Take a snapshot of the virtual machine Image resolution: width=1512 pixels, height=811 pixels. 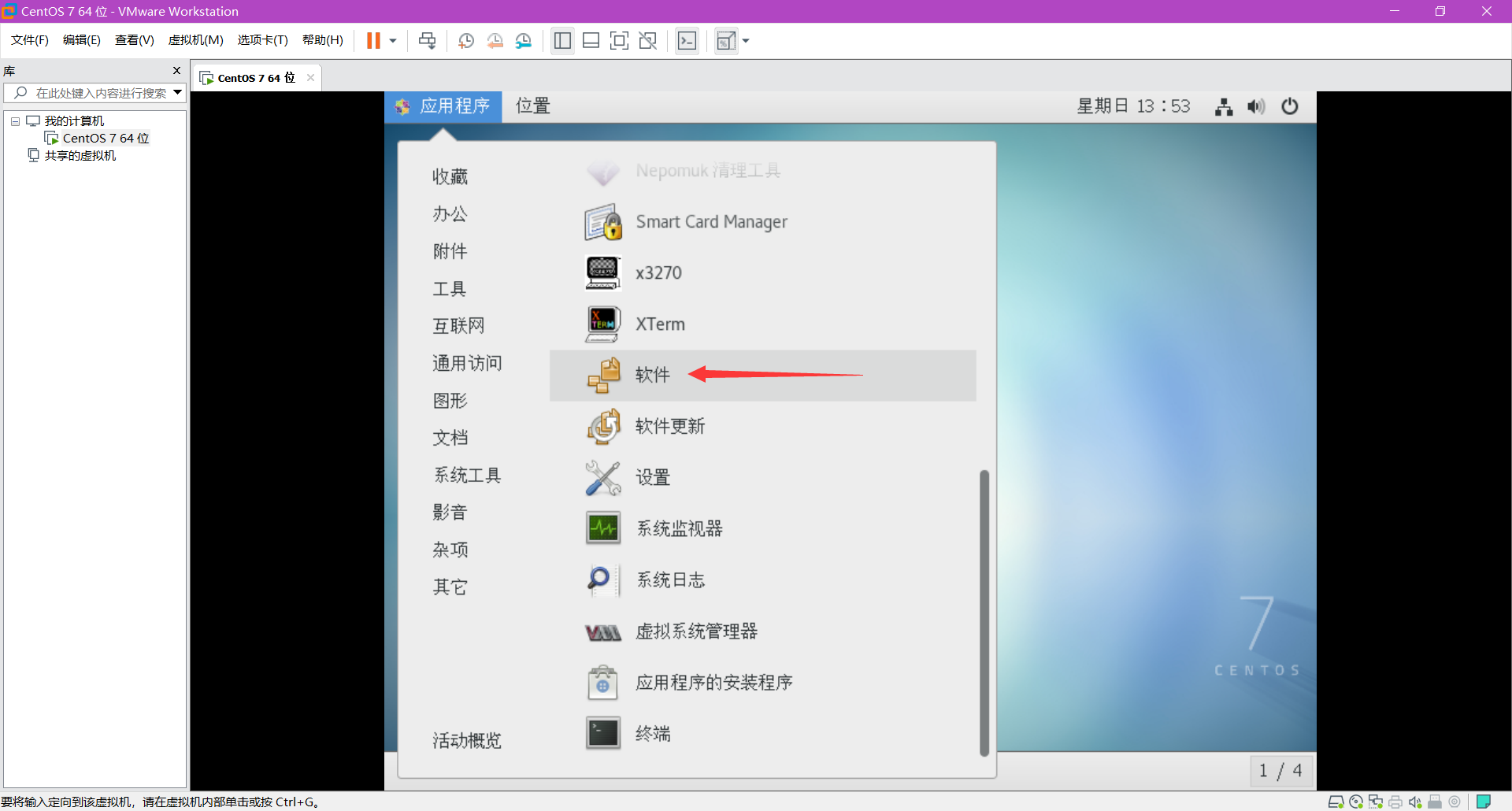tap(465, 40)
